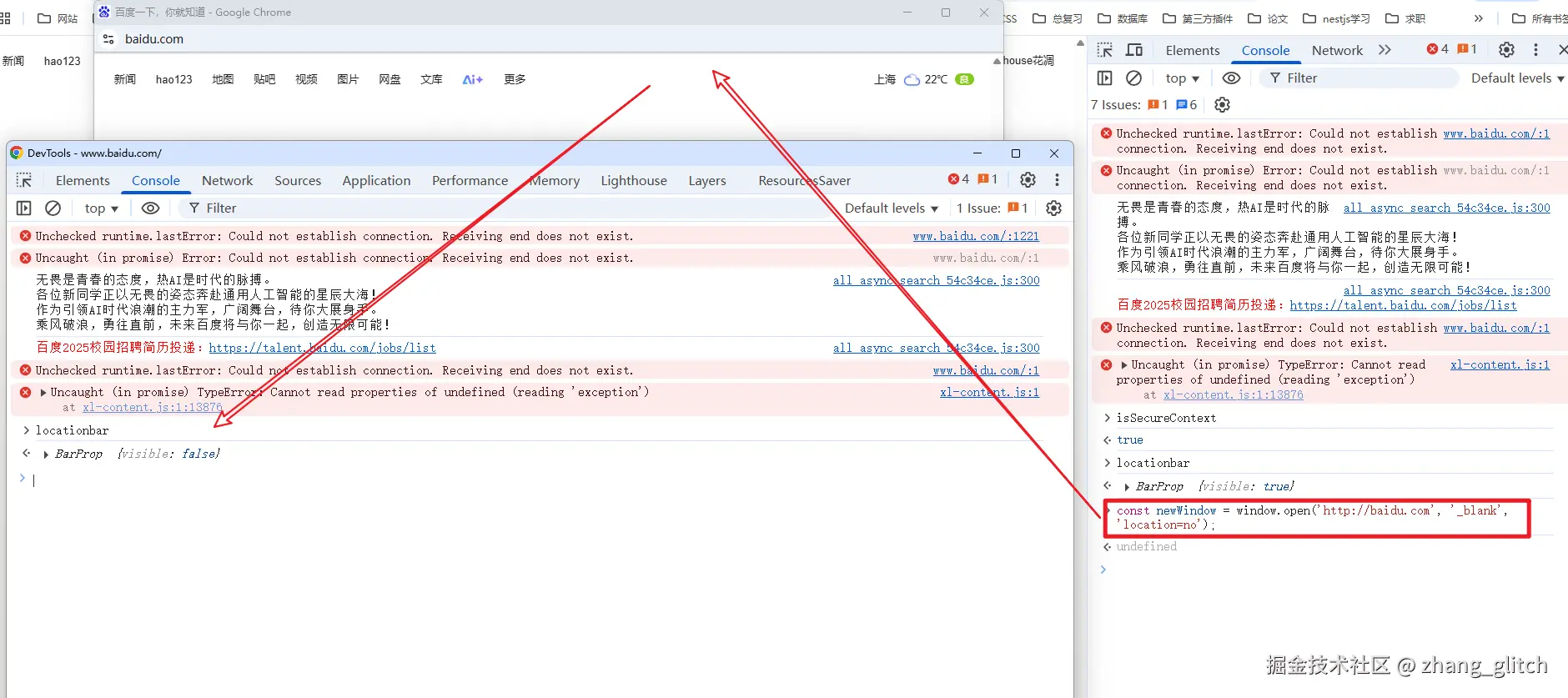
Task: Click right panel warning count badge
Action: click(1467, 49)
